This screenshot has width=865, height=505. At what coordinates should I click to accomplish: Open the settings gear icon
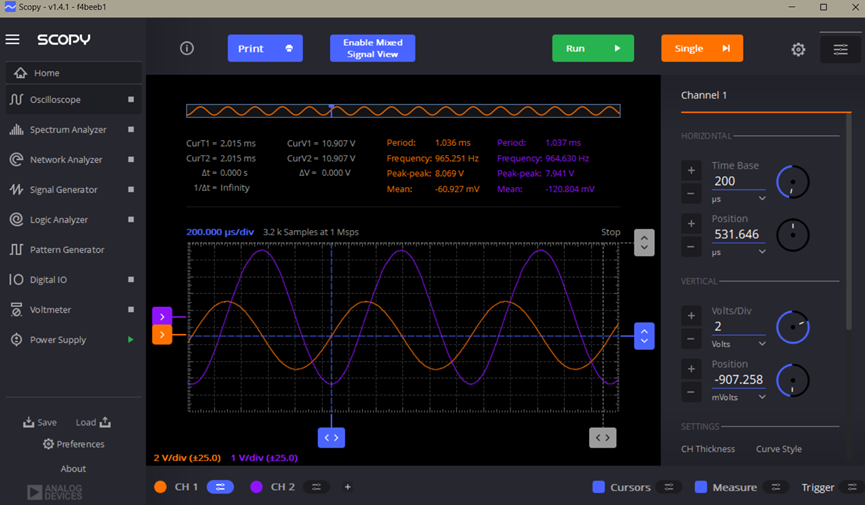click(x=798, y=50)
